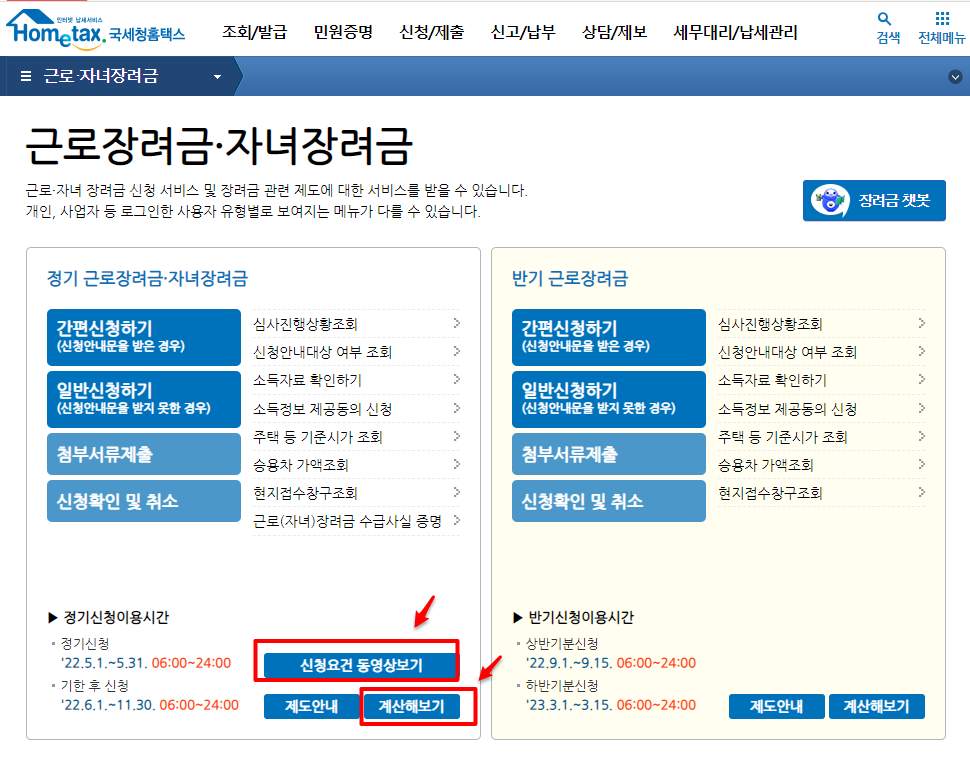Click the '22.6.1.~11.30. date text

pos(108,705)
